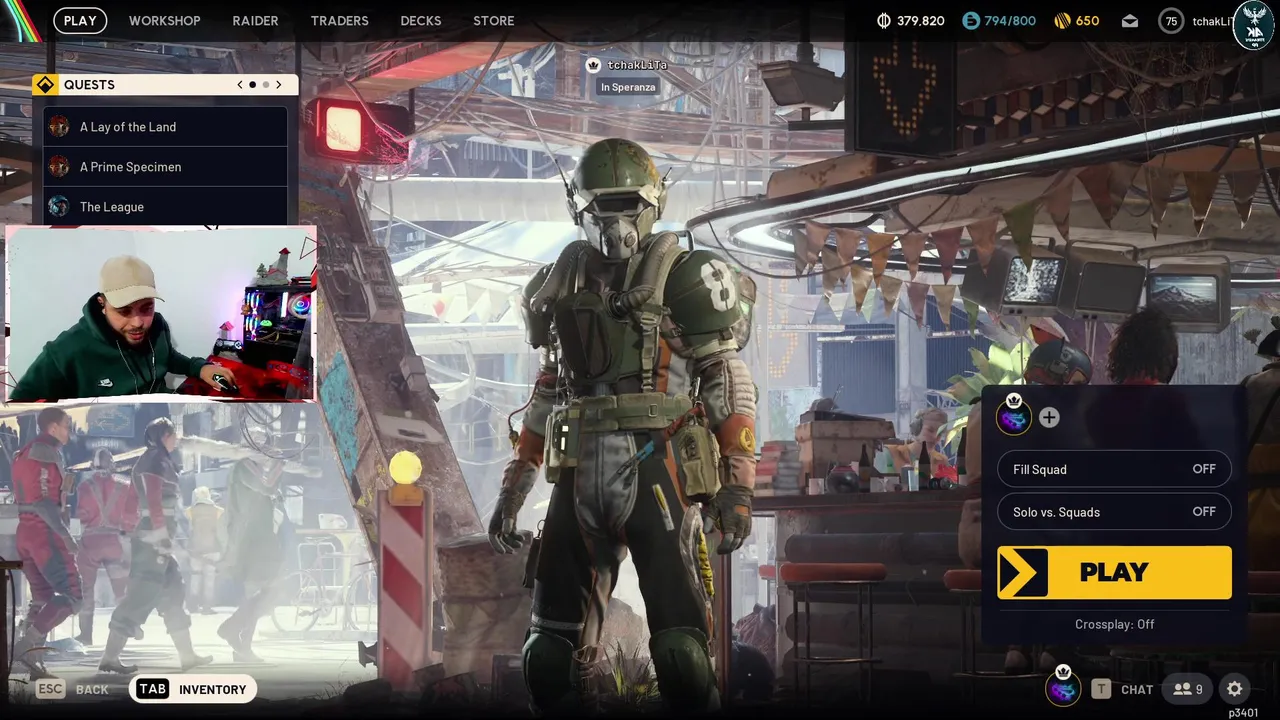Click the yellow Quests diamond icon
This screenshot has height=720, width=1280.
[x=44, y=85]
